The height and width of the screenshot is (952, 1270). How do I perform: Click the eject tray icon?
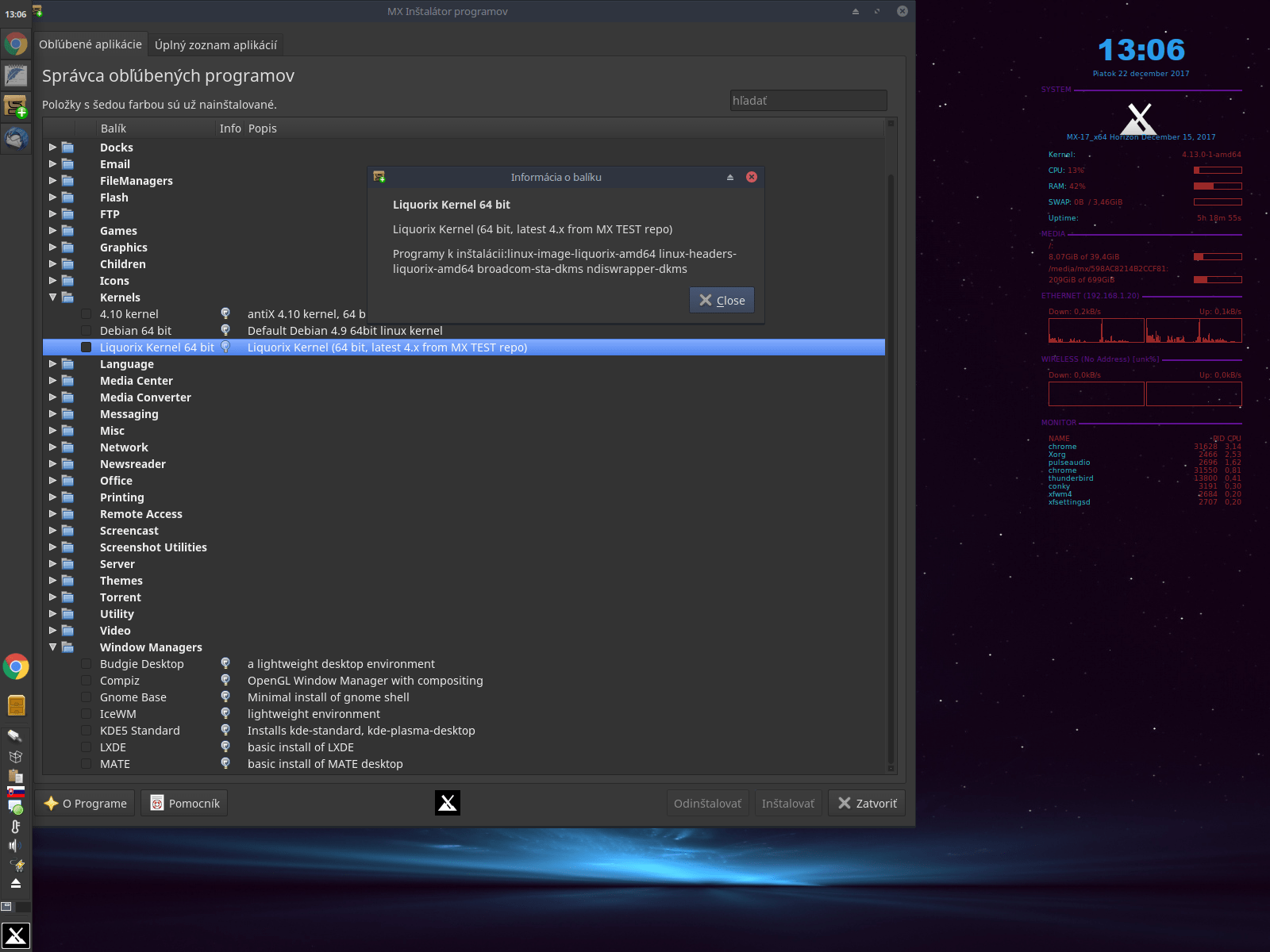pos(15,883)
